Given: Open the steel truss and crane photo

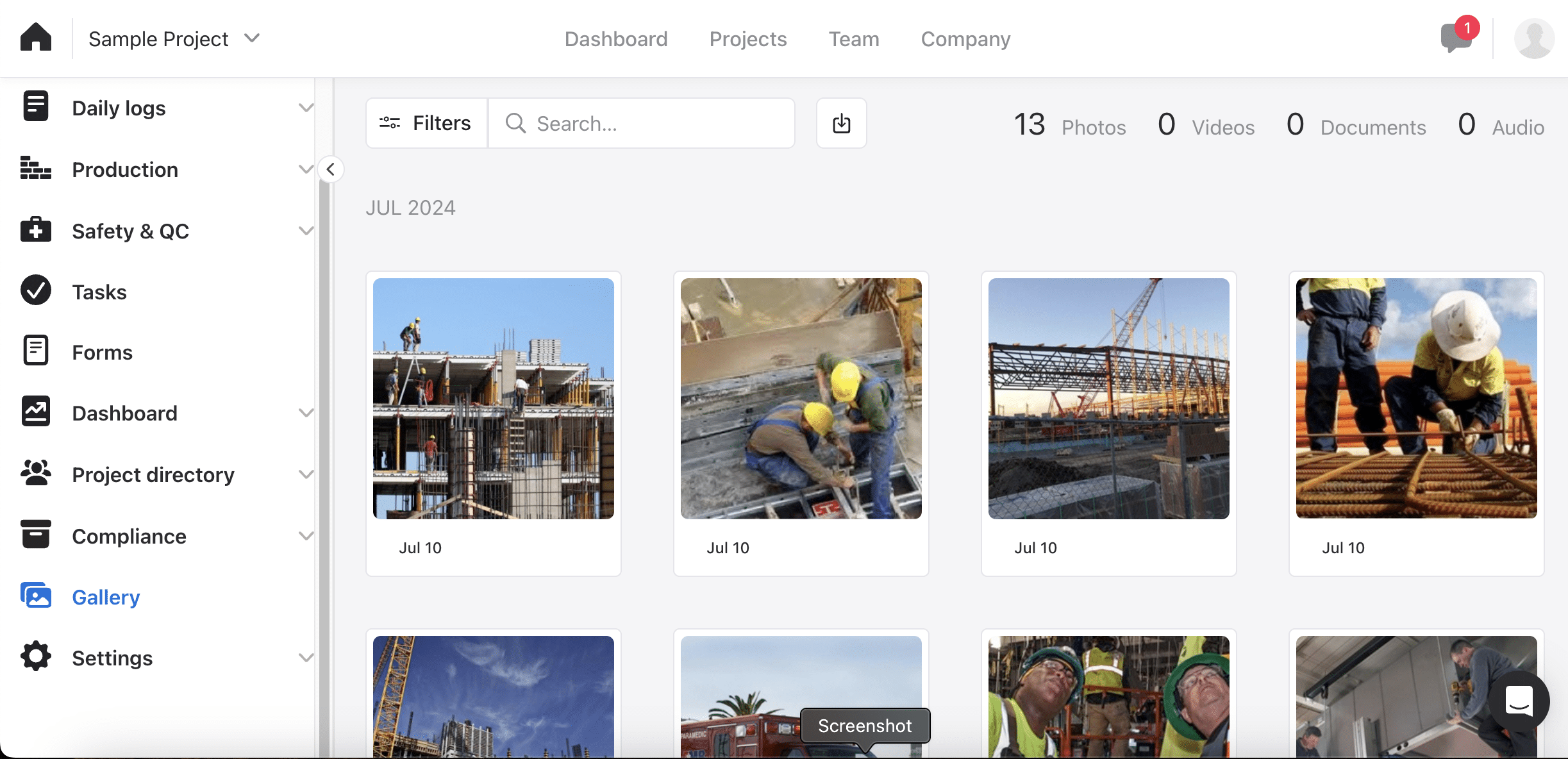Looking at the screenshot, I should click(1109, 398).
